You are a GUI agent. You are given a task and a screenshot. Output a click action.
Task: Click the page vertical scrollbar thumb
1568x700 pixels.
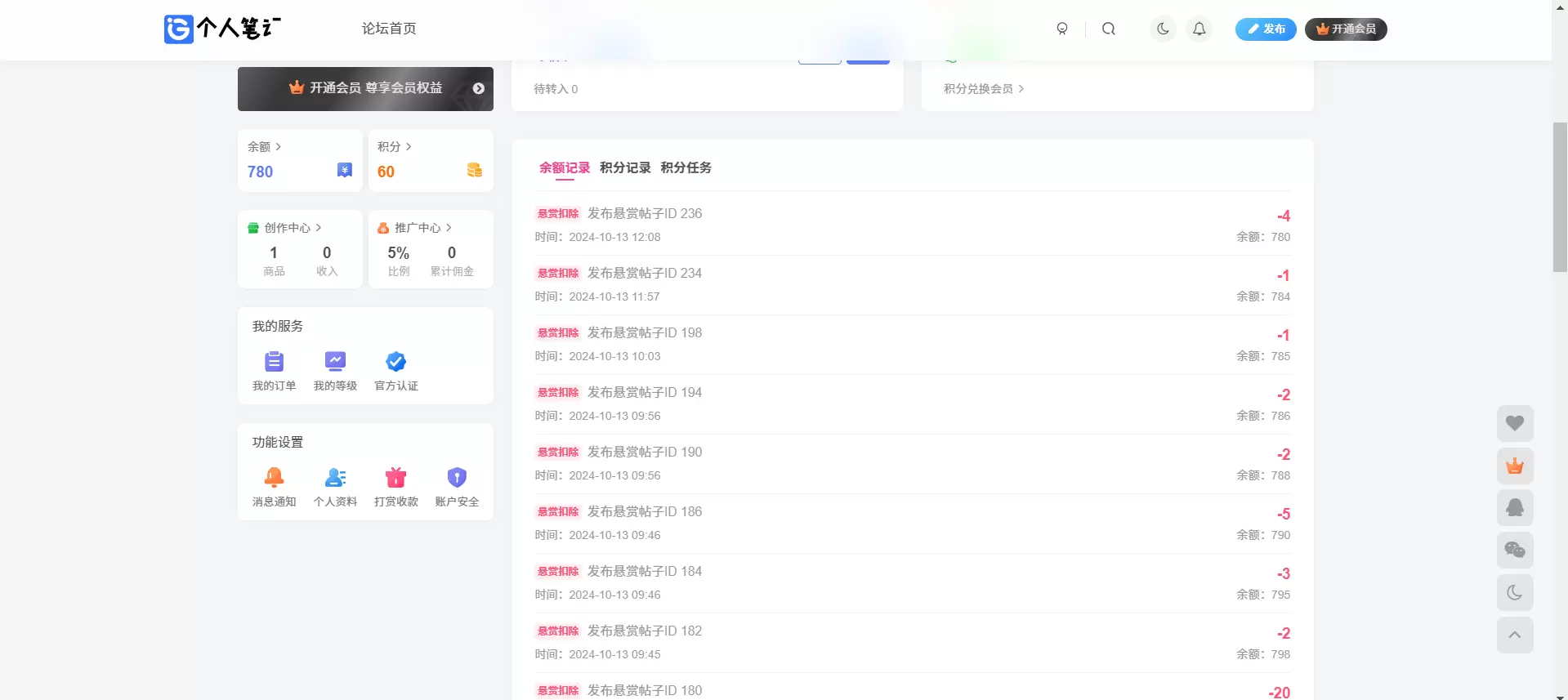(x=1560, y=197)
